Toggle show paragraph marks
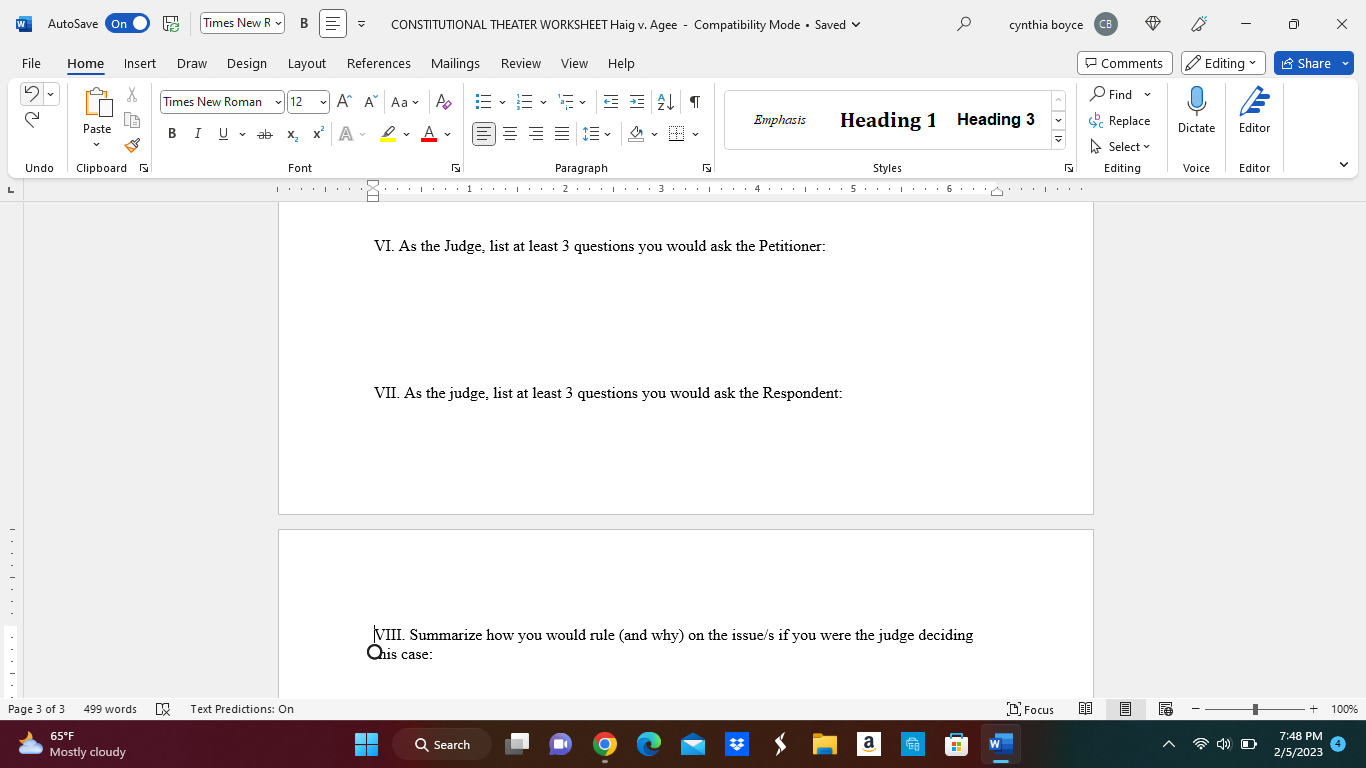Screen dimensions: 1366x768 point(694,102)
